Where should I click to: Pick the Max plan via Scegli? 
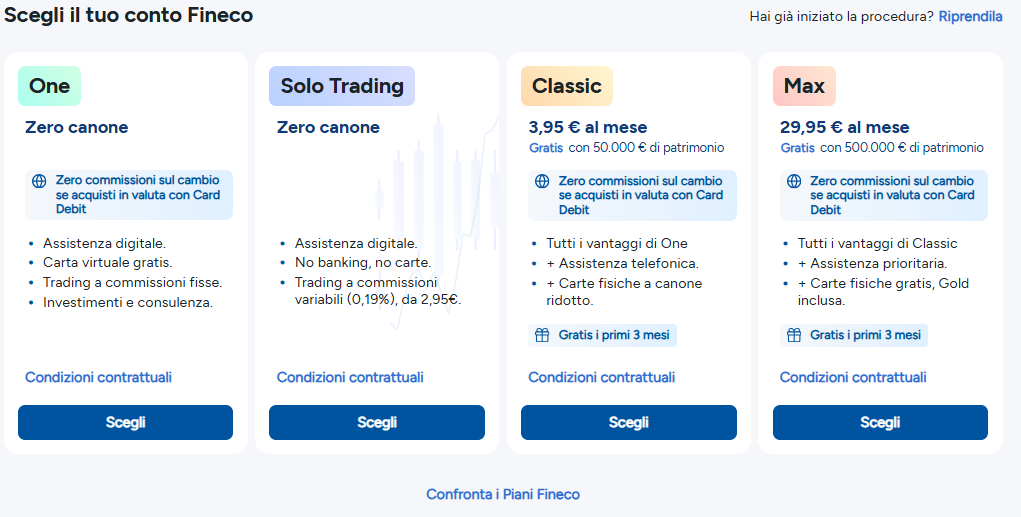880,422
